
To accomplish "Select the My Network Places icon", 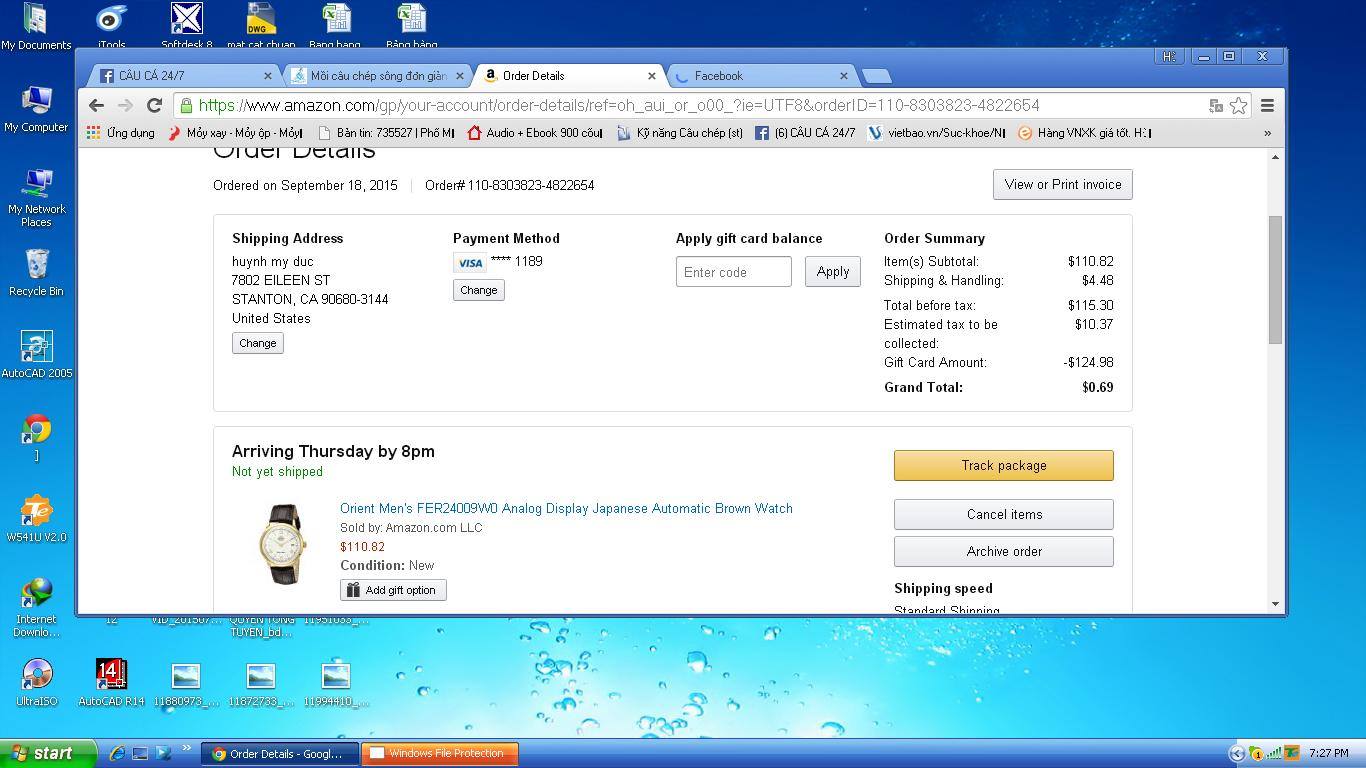I will click(36, 197).
